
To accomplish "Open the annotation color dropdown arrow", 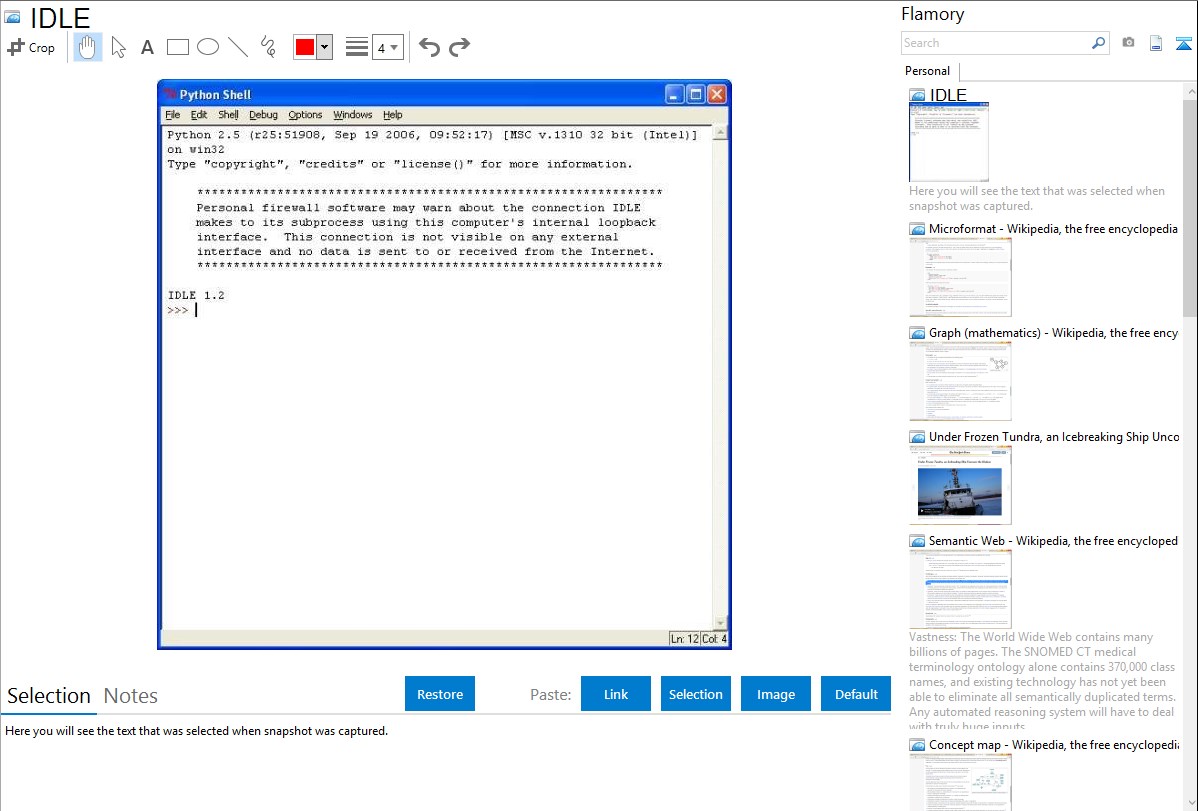I will click(325, 47).
